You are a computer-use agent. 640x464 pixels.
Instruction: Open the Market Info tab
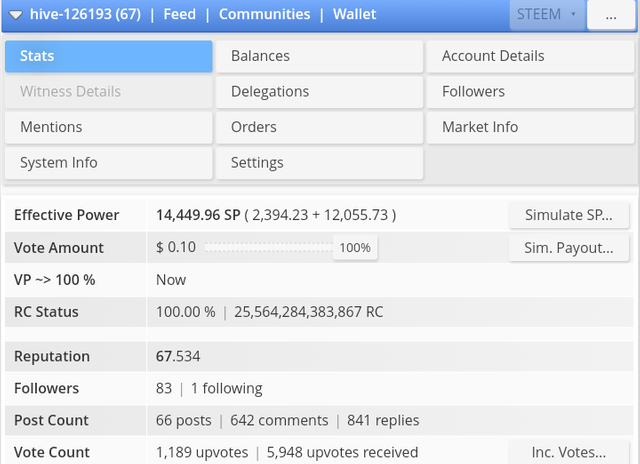pyautogui.click(x=530, y=127)
